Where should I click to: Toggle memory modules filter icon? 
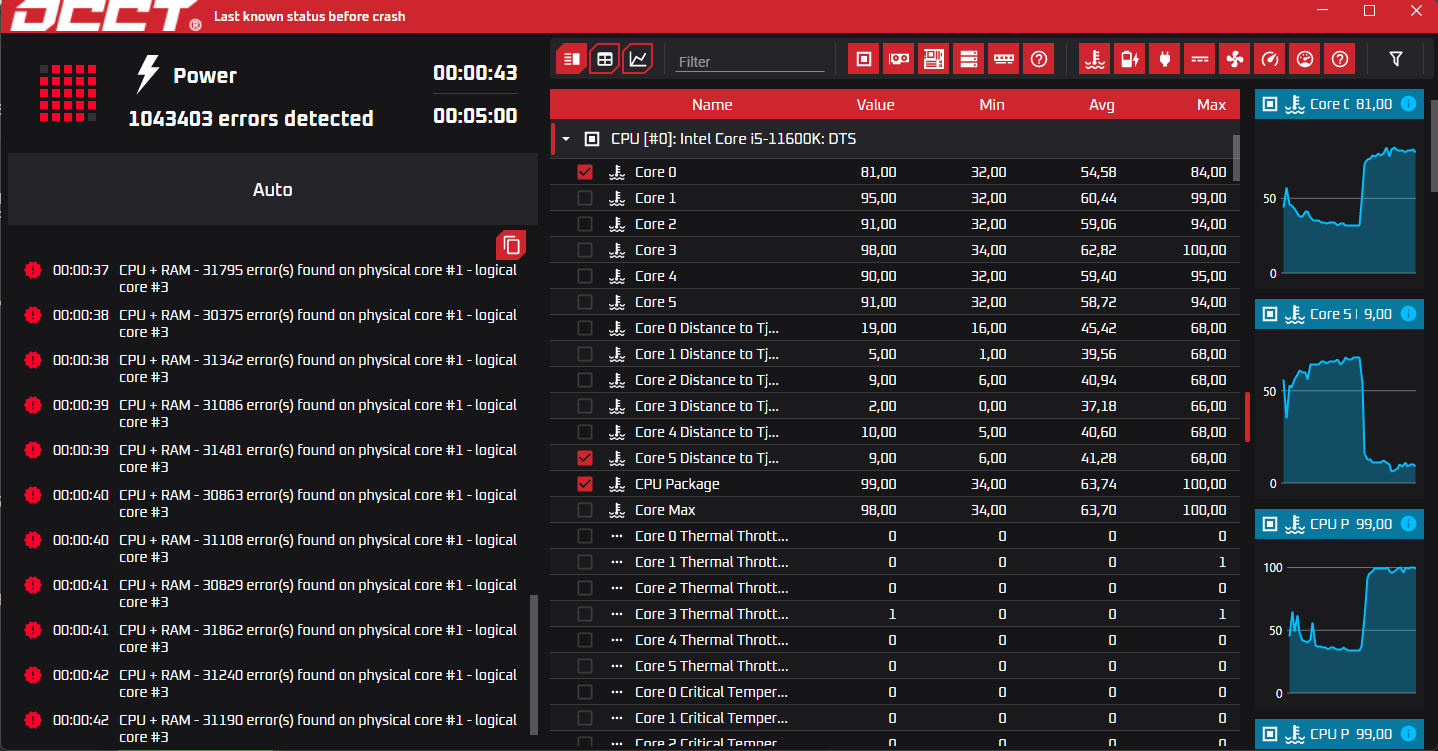pos(1003,59)
